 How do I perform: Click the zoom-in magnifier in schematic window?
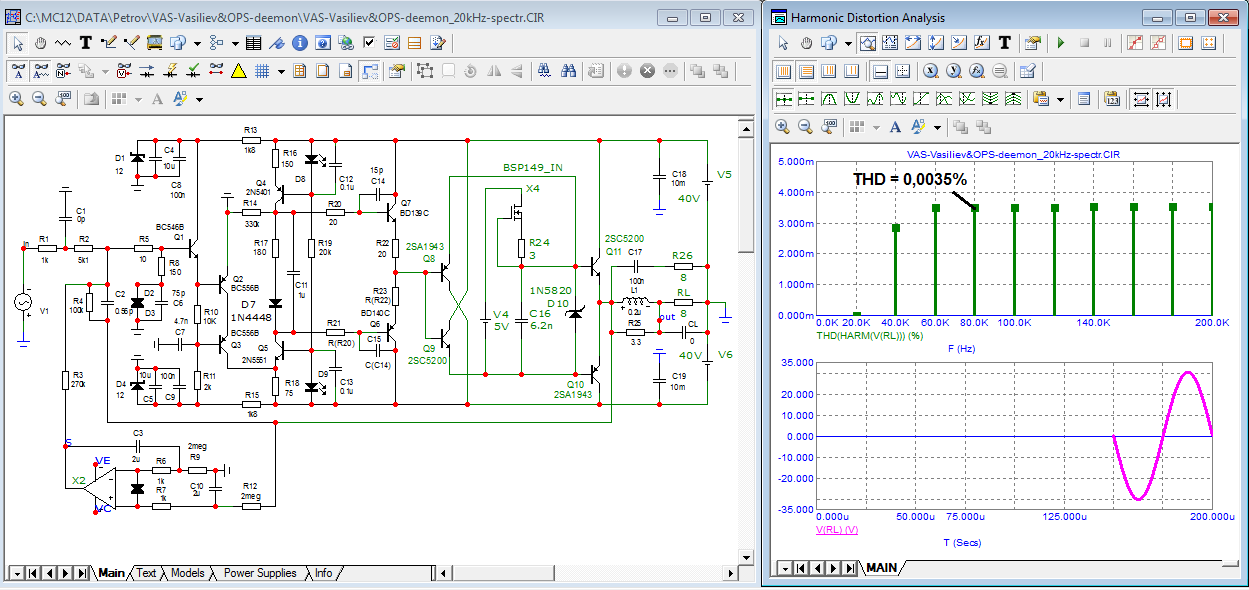(17, 99)
